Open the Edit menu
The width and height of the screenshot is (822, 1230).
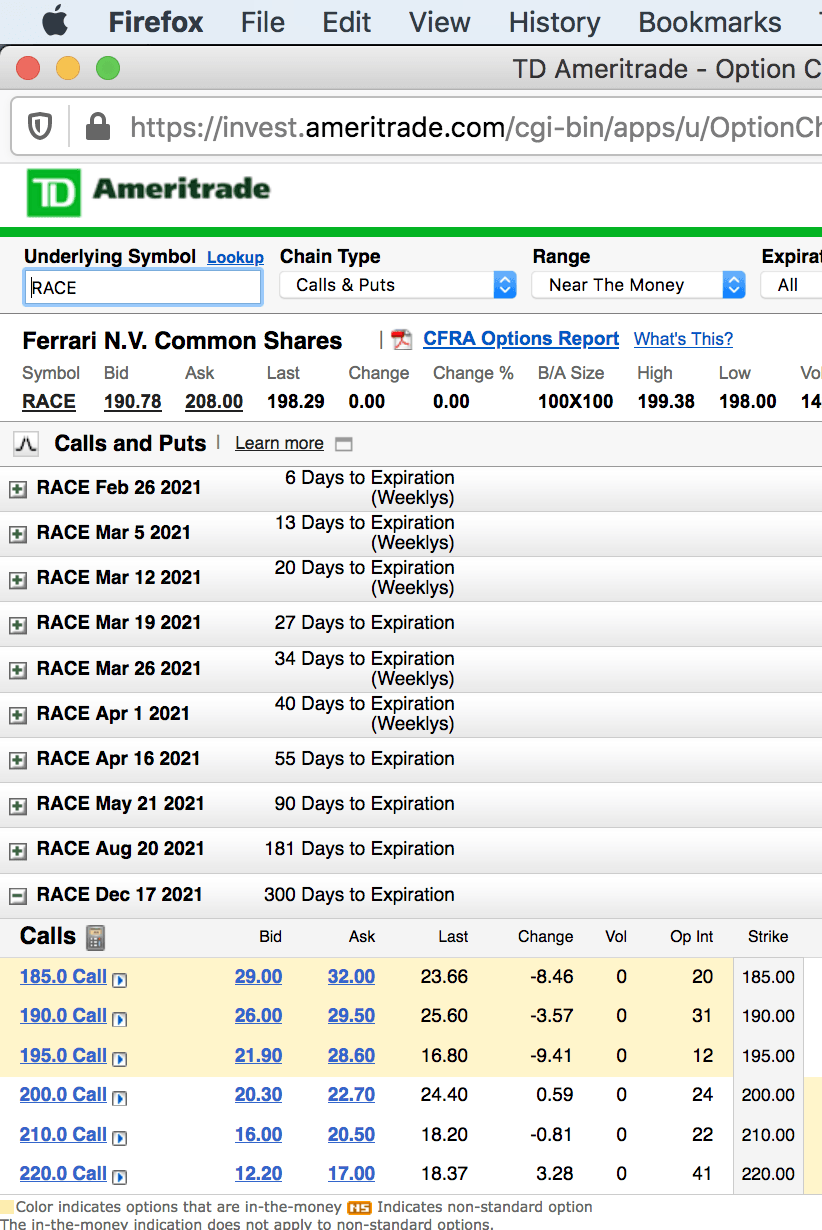347,22
